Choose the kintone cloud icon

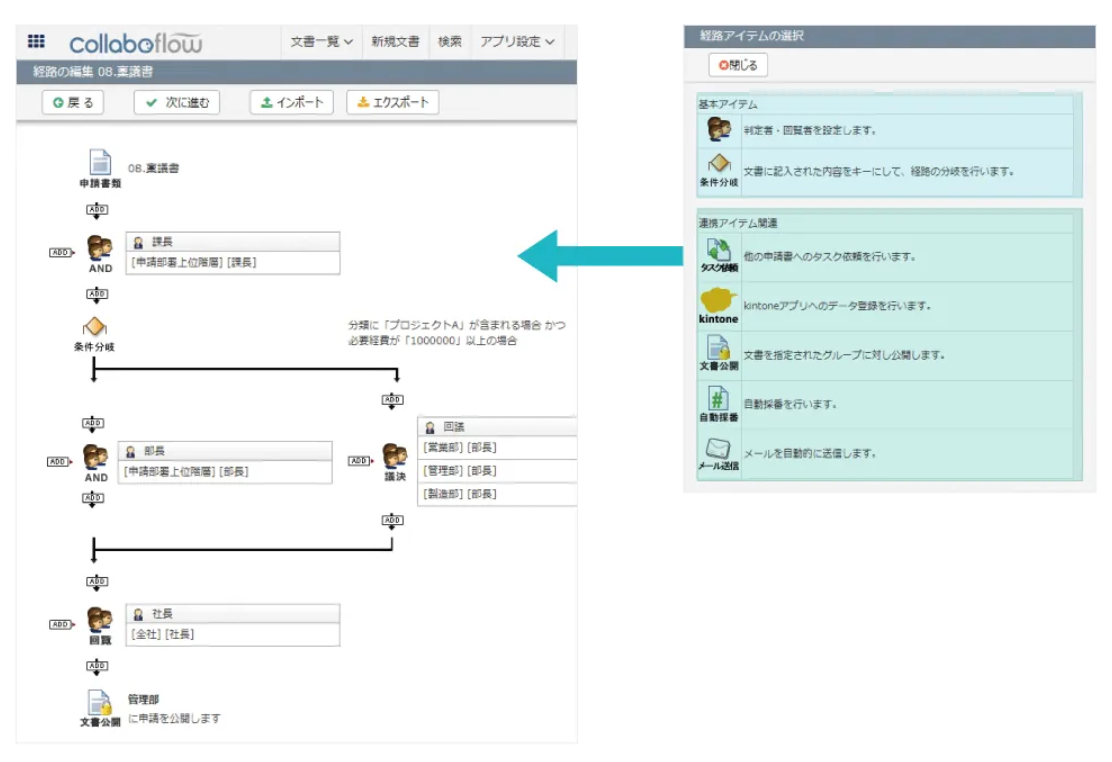click(719, 300)
